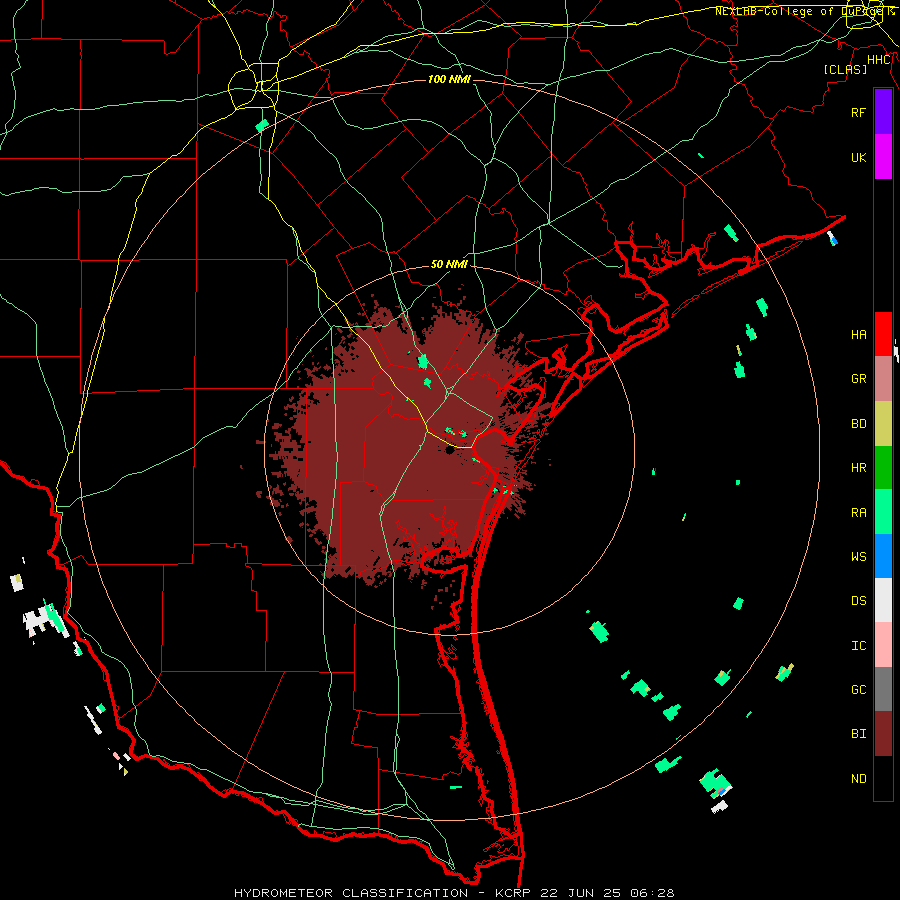Pick the maroon BI legend color swatch
This screenshot has height=900, width=900.
[883, 734]
